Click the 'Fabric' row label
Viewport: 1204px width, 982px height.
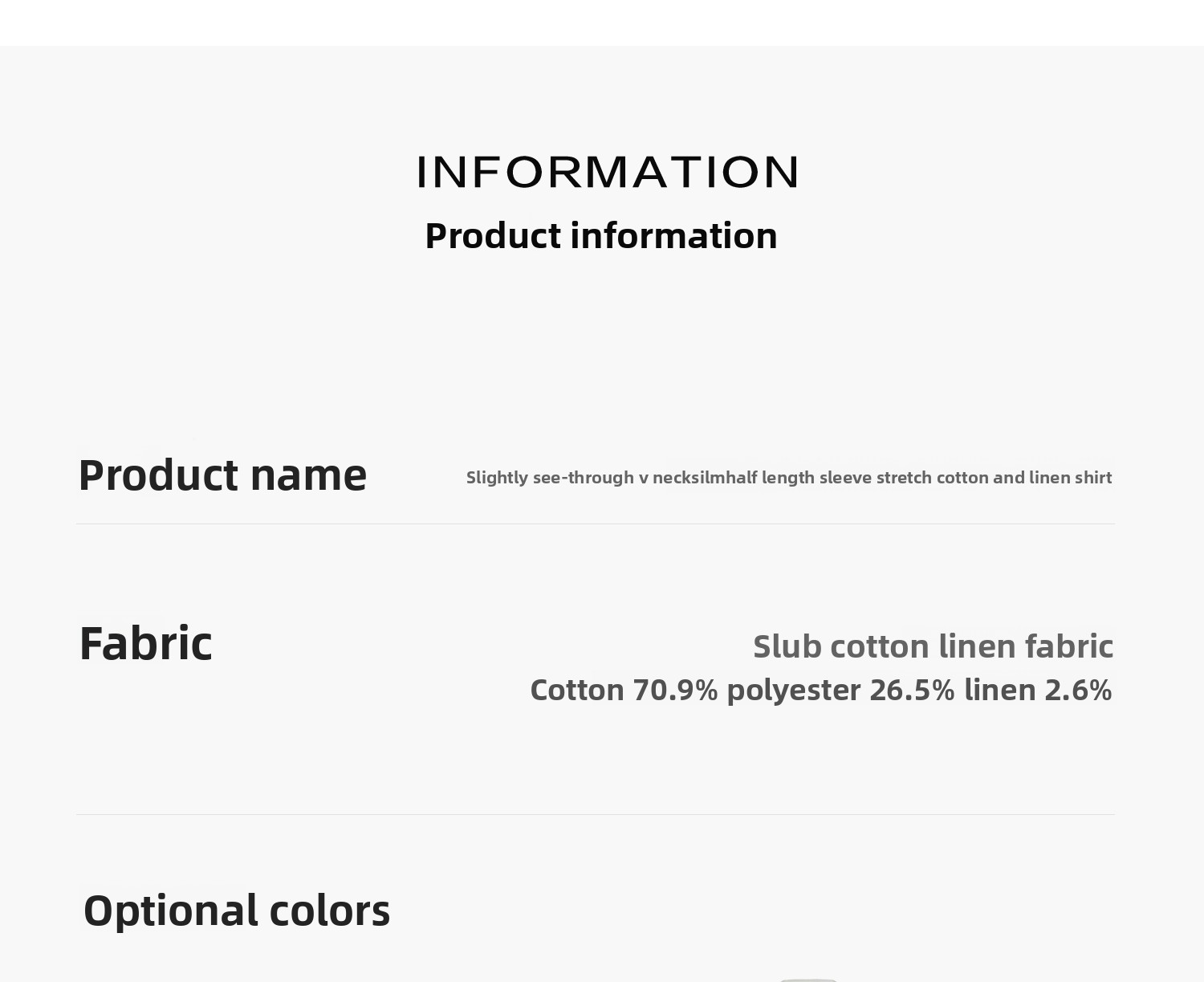(145, 644)
